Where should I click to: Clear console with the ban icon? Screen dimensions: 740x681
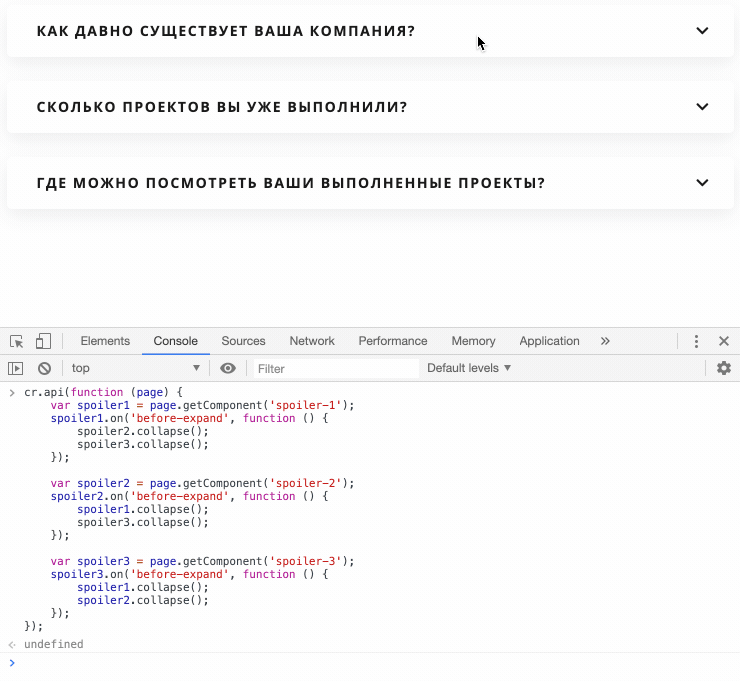(44, 368)
